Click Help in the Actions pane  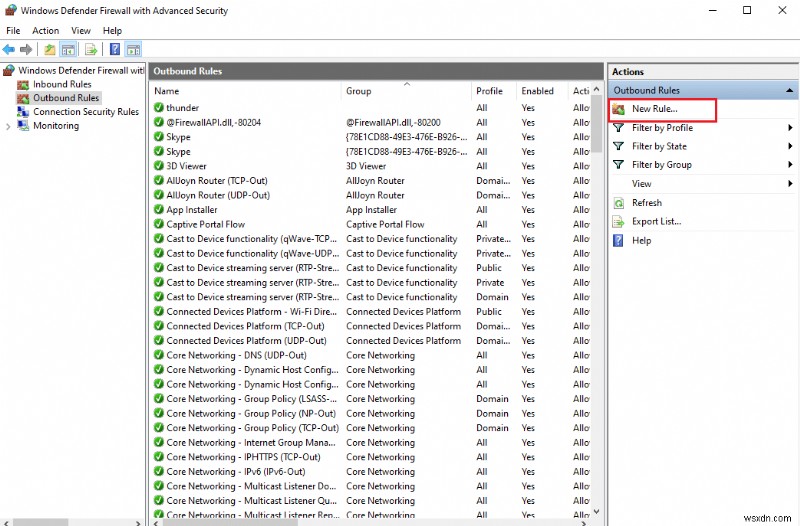(641, 240)
